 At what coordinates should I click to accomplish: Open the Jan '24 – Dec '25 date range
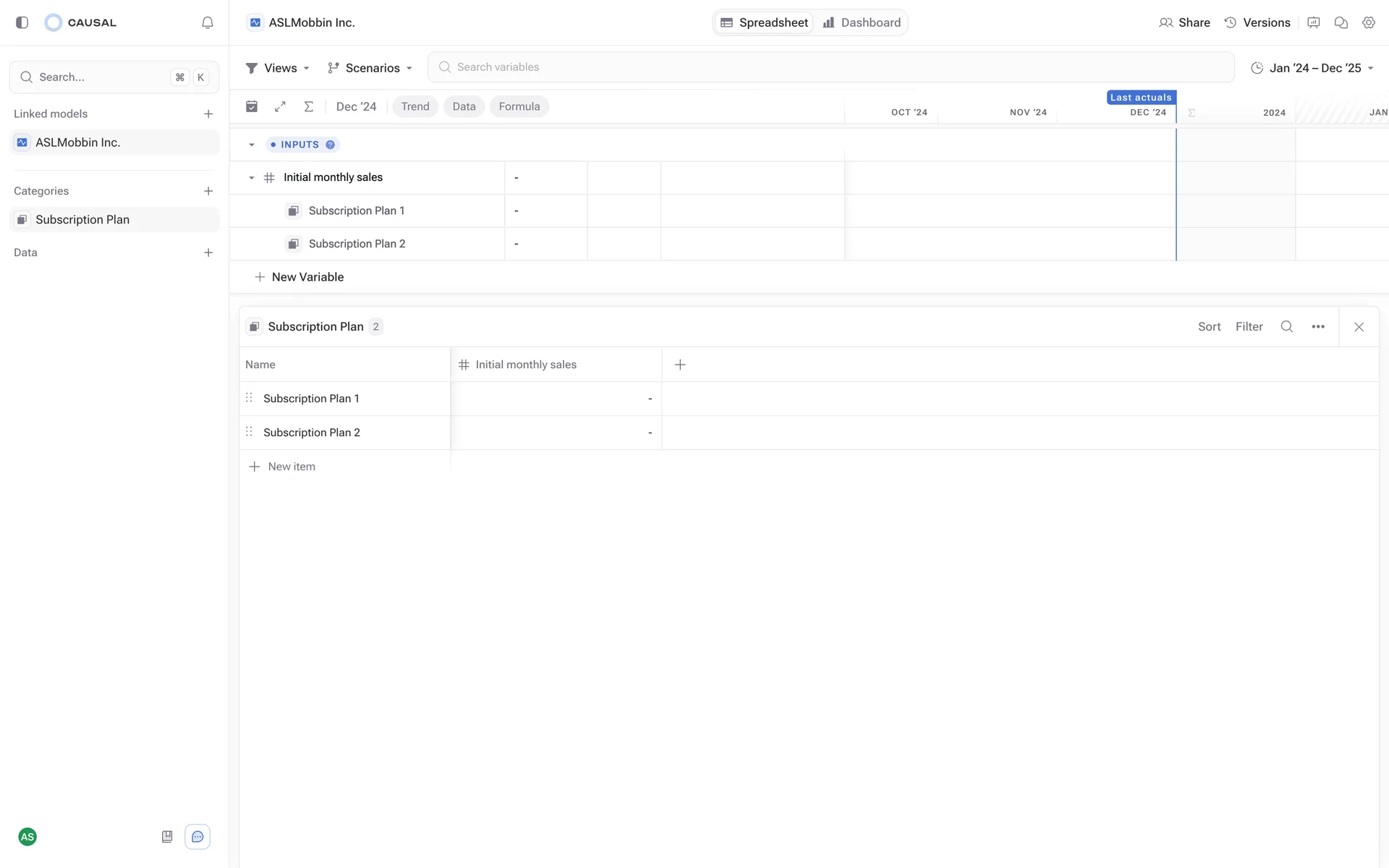[1312, 68]
